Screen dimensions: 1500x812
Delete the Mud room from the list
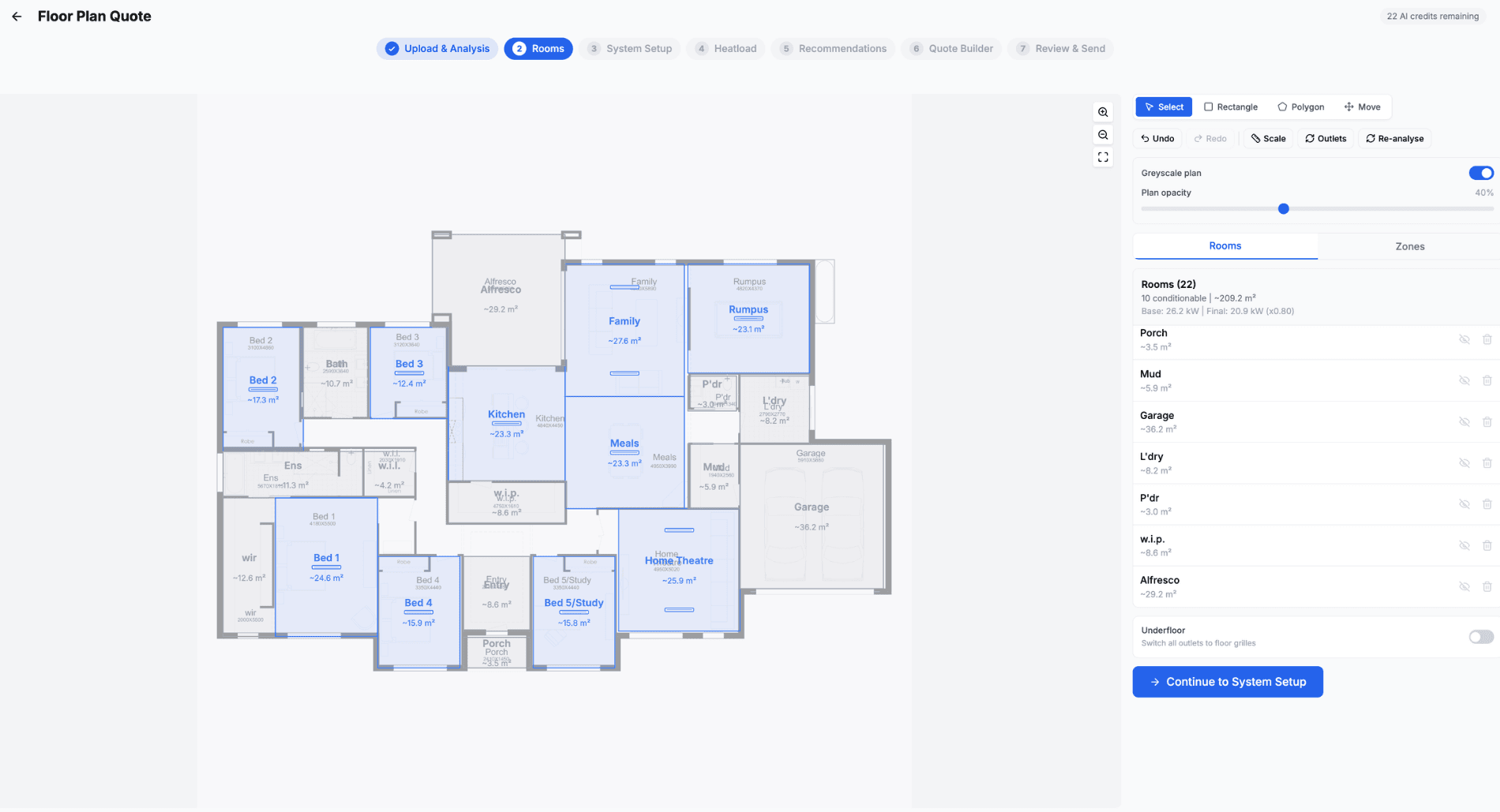(x=1487, y=380)
